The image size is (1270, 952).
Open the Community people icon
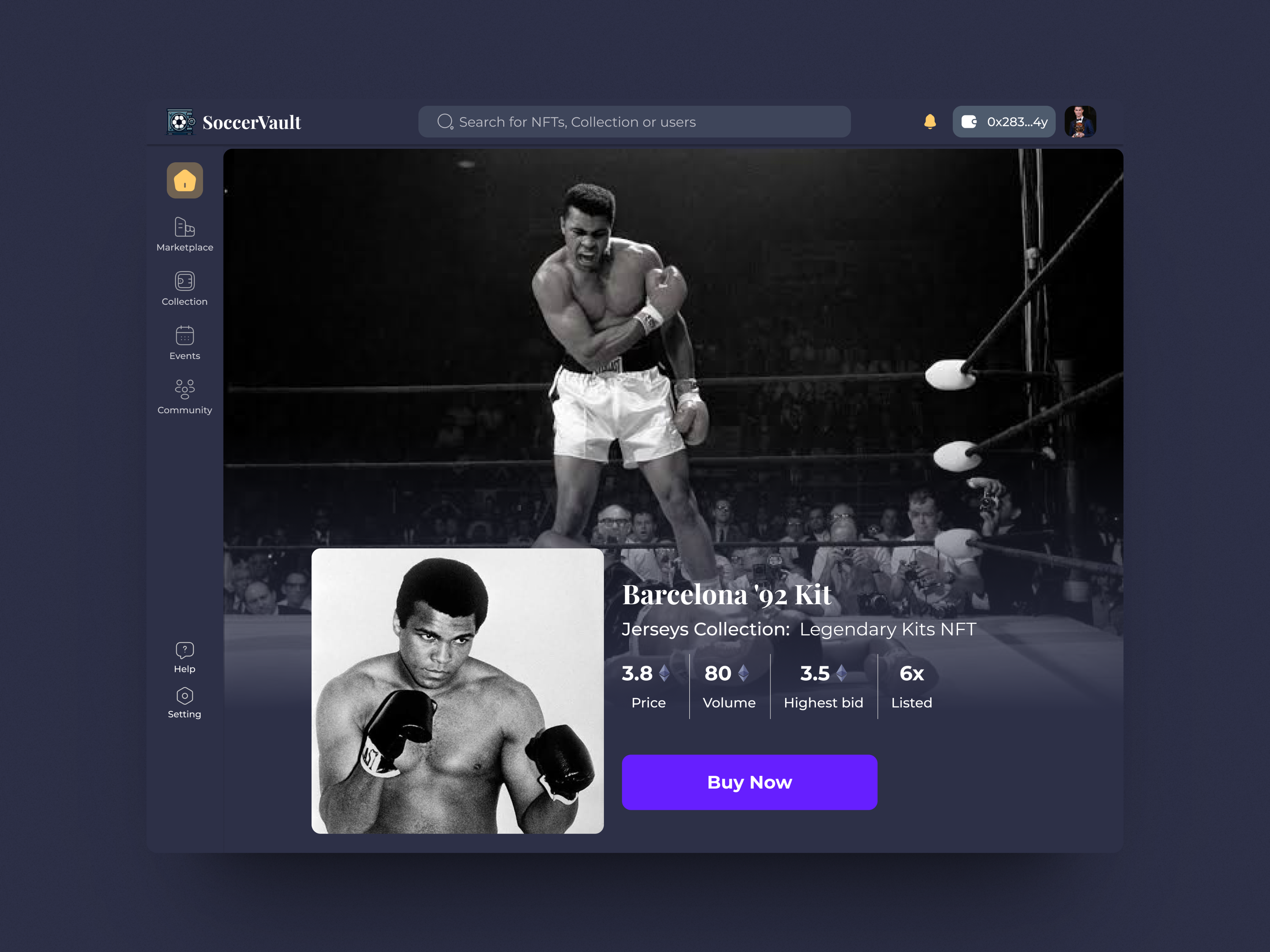pos(184,389)
